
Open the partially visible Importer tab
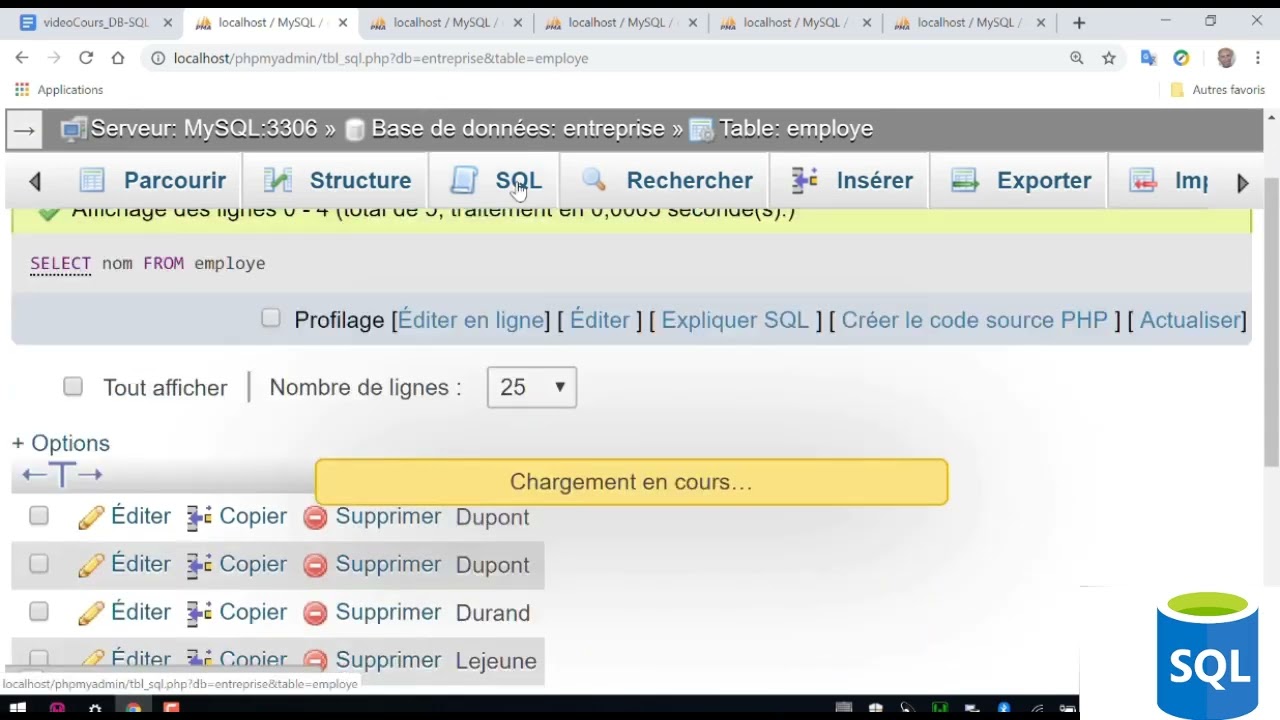tap(1168, 180)
